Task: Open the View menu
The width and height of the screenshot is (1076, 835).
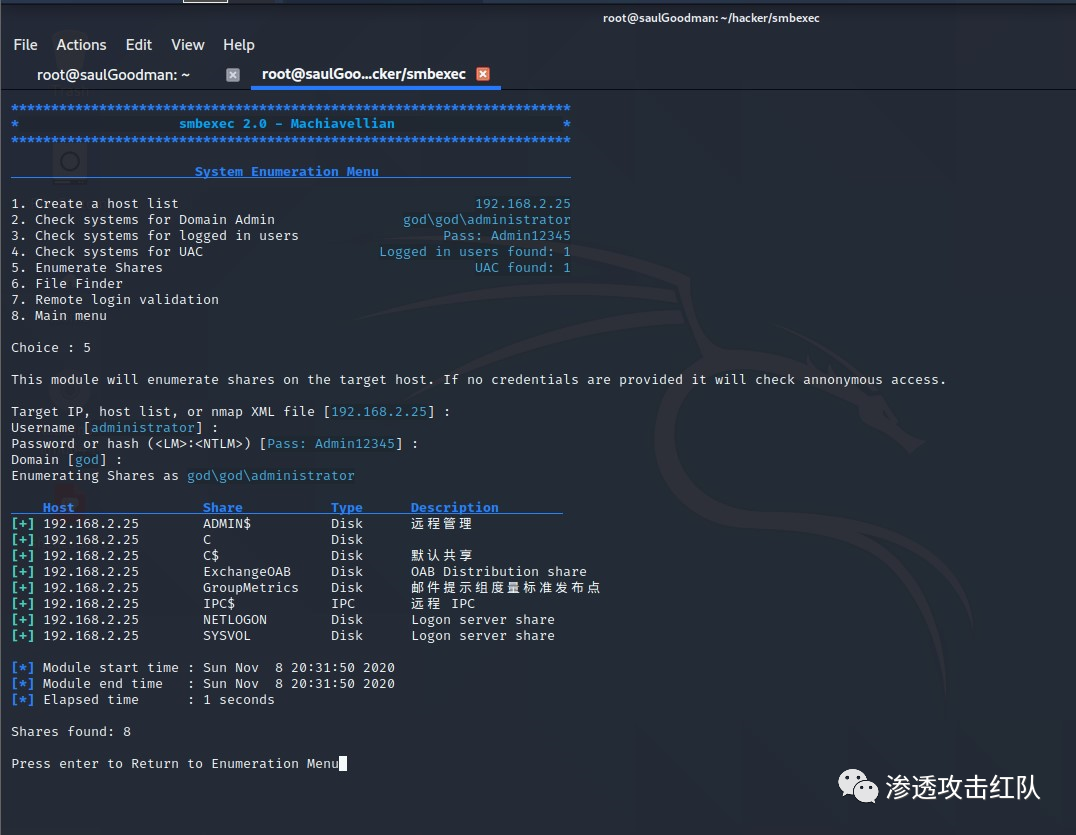Action: point(187,45)
